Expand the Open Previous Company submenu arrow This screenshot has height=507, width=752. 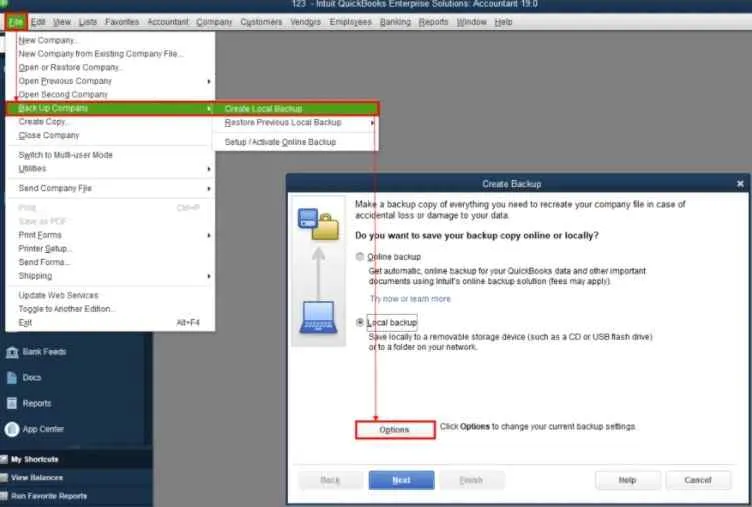(209, 82)
